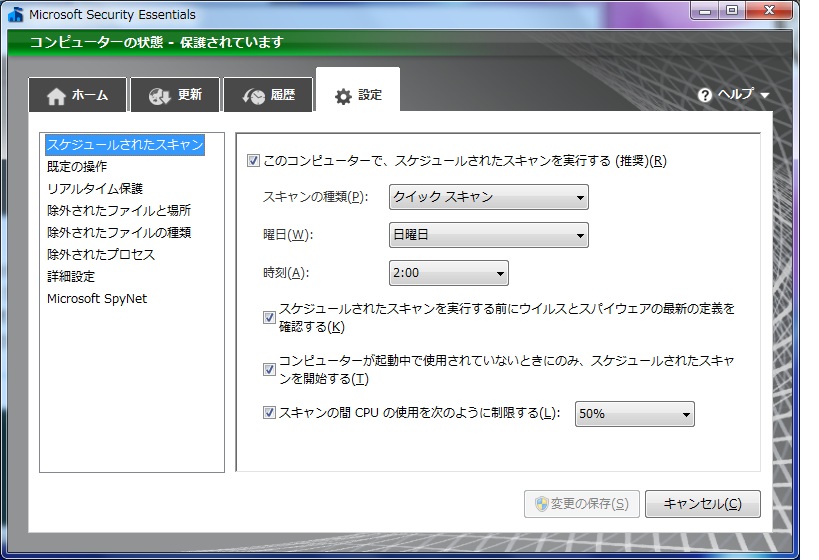The image size is (819, 560).
Task: Open the ホーム tab
Action: click(77, 95)
